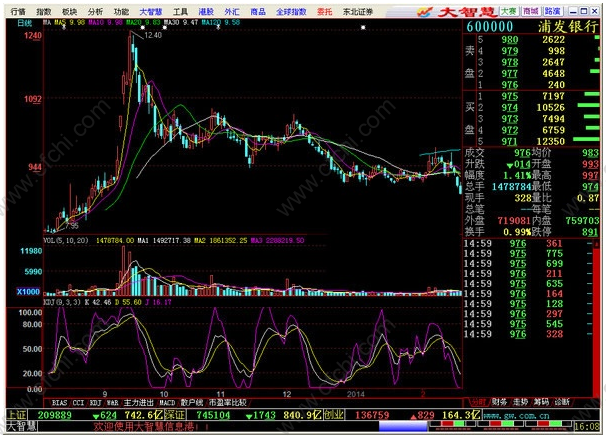The height and width of the screenshot is (442, 606).
Task: Click the 16:08 clock in status bar
Action: point(587,427)
